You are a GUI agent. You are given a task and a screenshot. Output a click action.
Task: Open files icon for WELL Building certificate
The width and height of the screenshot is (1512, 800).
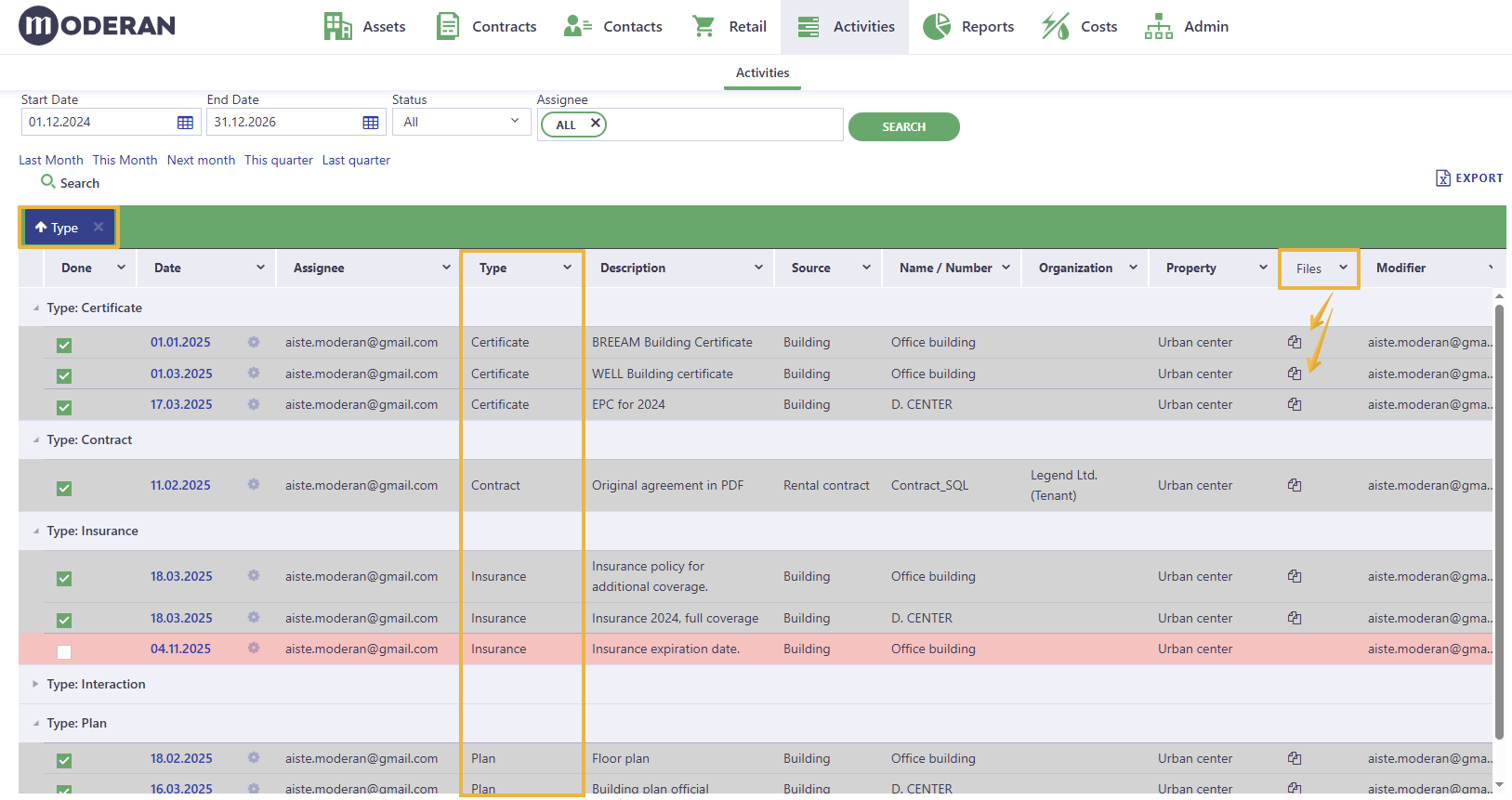click(x=1295, y=374)
